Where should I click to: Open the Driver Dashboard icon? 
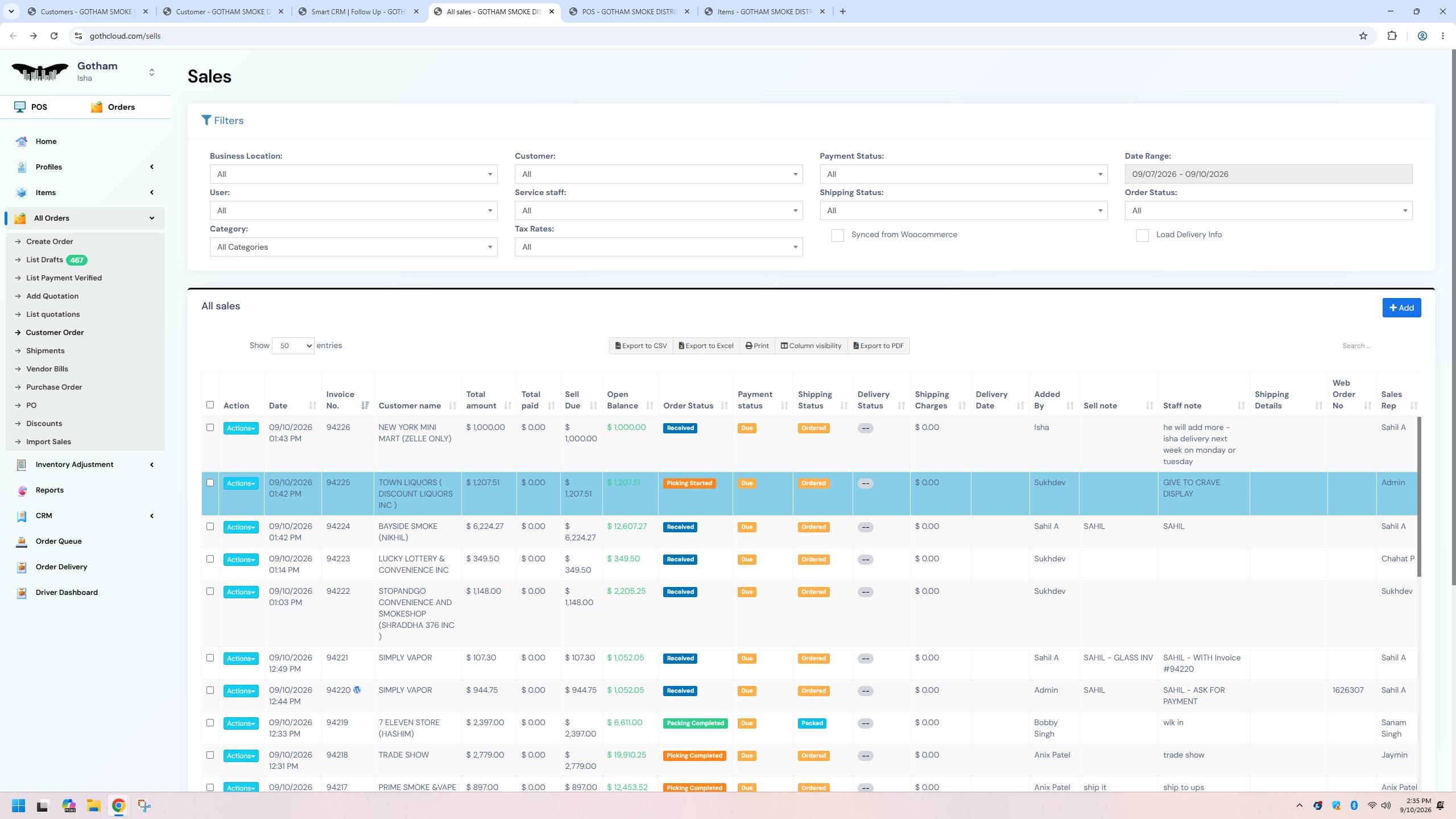point(22,593)
